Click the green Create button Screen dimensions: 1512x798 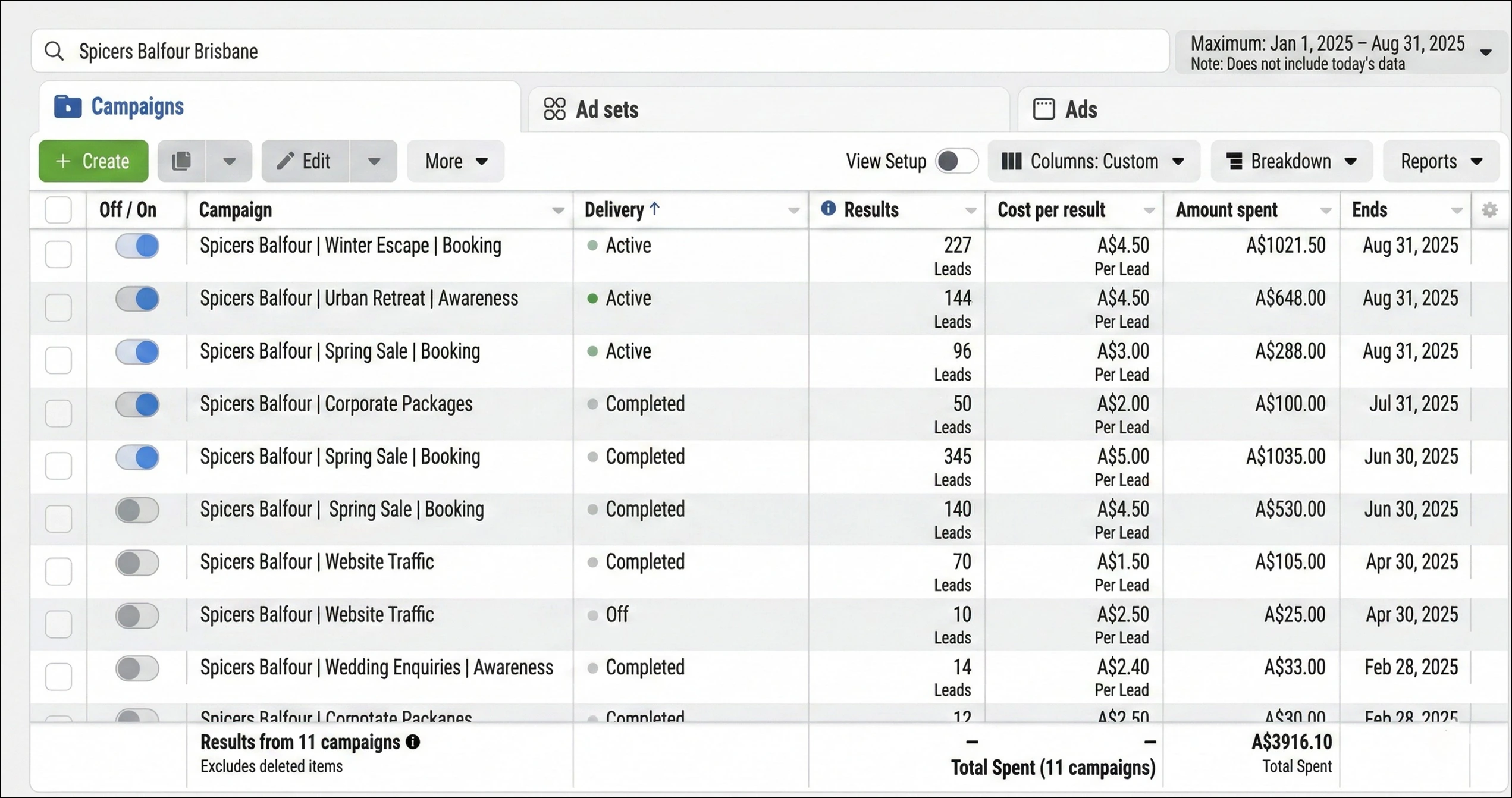93,161
